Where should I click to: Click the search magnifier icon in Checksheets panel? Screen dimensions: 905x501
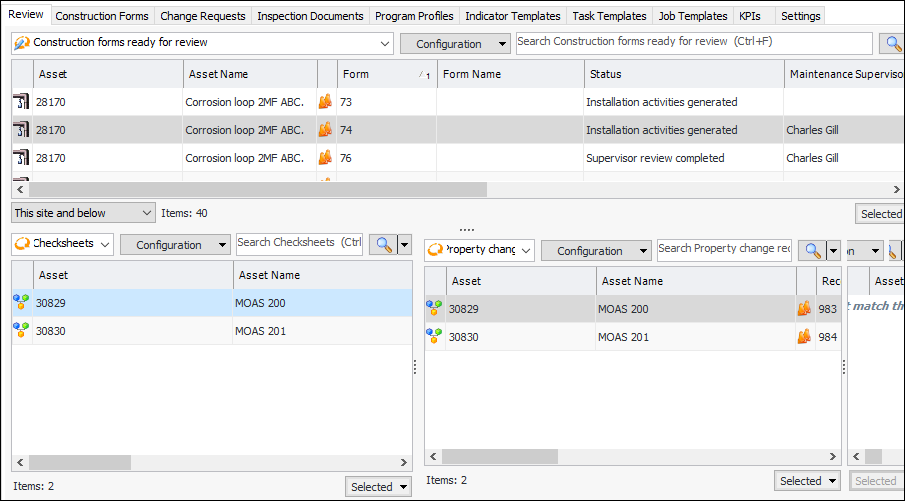pyautogui.click(x=382, y=245)
